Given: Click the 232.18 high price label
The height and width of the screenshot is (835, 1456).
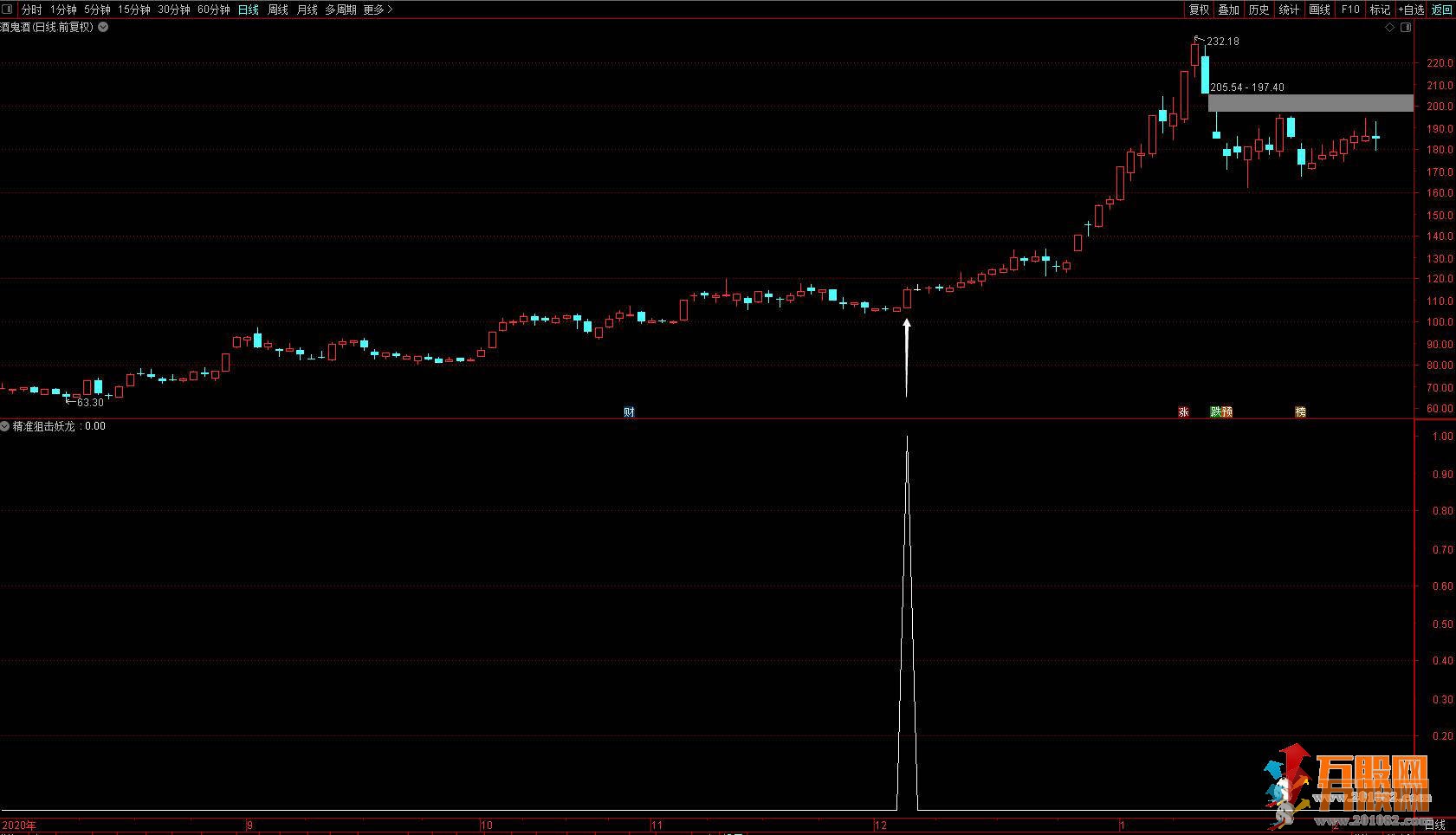Looking at the screenshot, I should (1223, 42).
